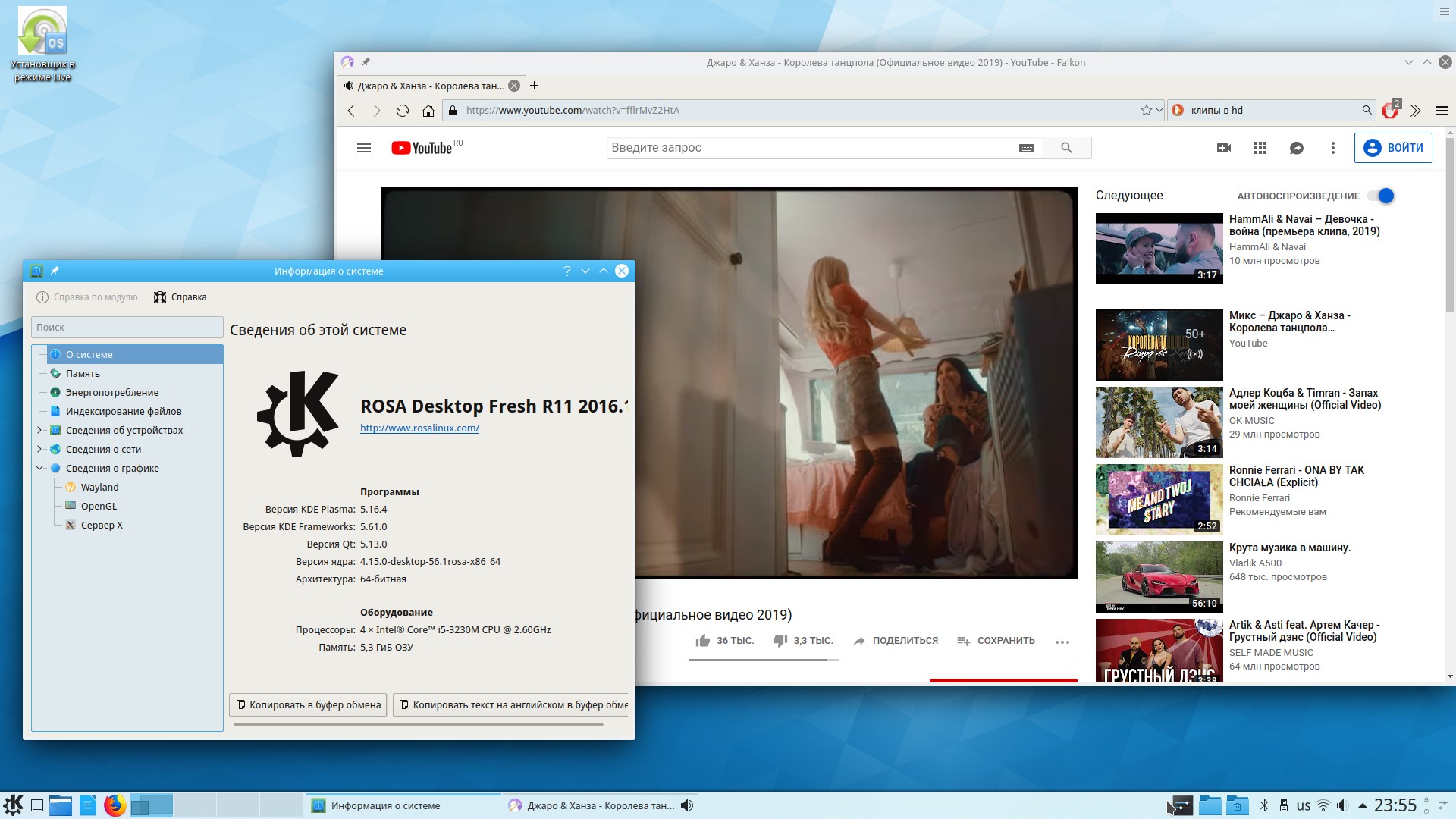The width and height of the screenshot is (1456, 819).
Task: Click the like thumbs-up icon
Action: tap(703, 641)
